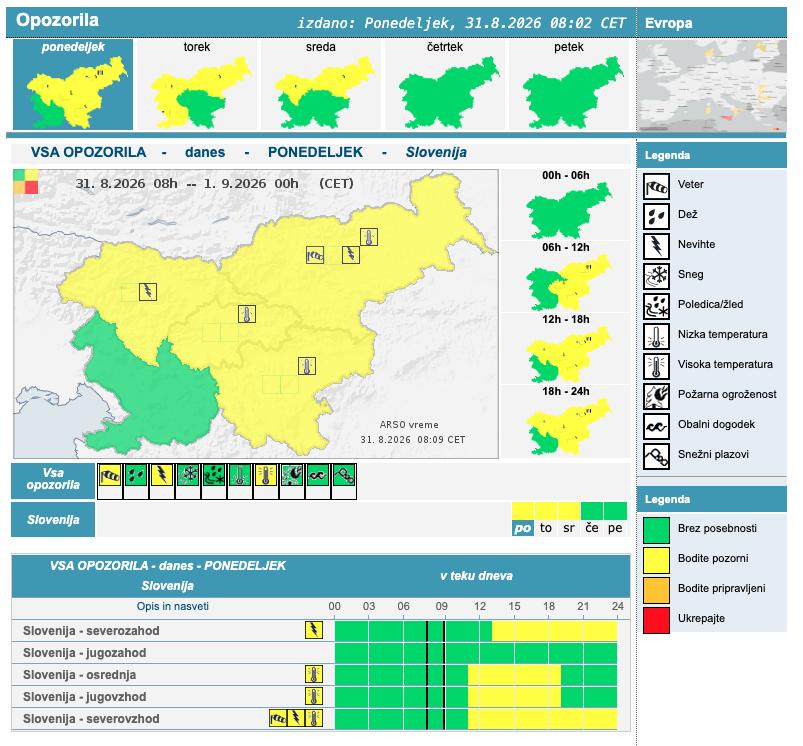
Task: Select the coastal event icon in Vsa opozorila row
Action: pos(318,475)
